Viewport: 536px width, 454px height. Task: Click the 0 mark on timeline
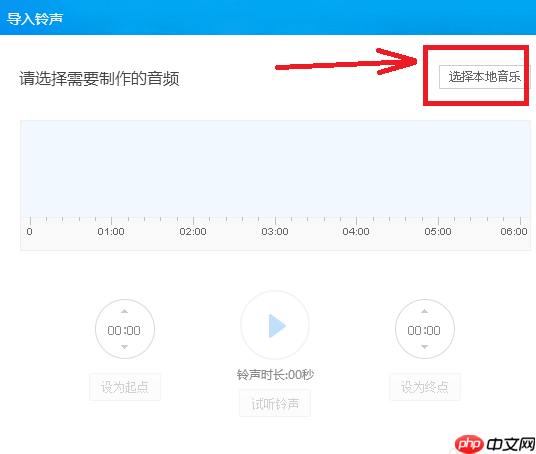coord(30,231)
